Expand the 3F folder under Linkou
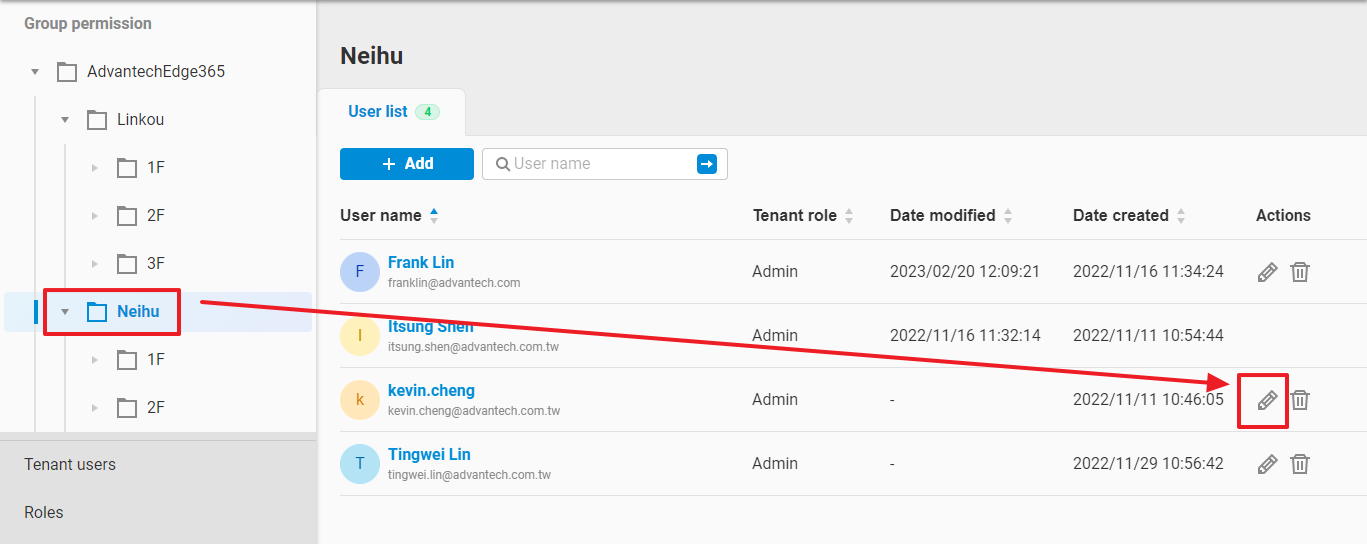1367x544 pixels. (x=95, y=264)
